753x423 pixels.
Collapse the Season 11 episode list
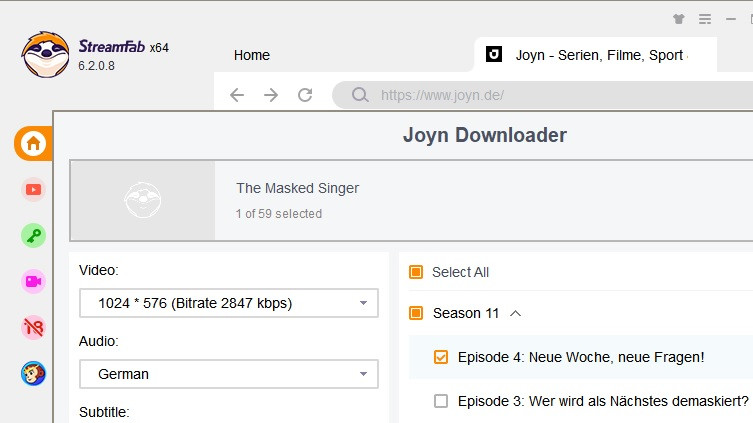coord(516,313)
